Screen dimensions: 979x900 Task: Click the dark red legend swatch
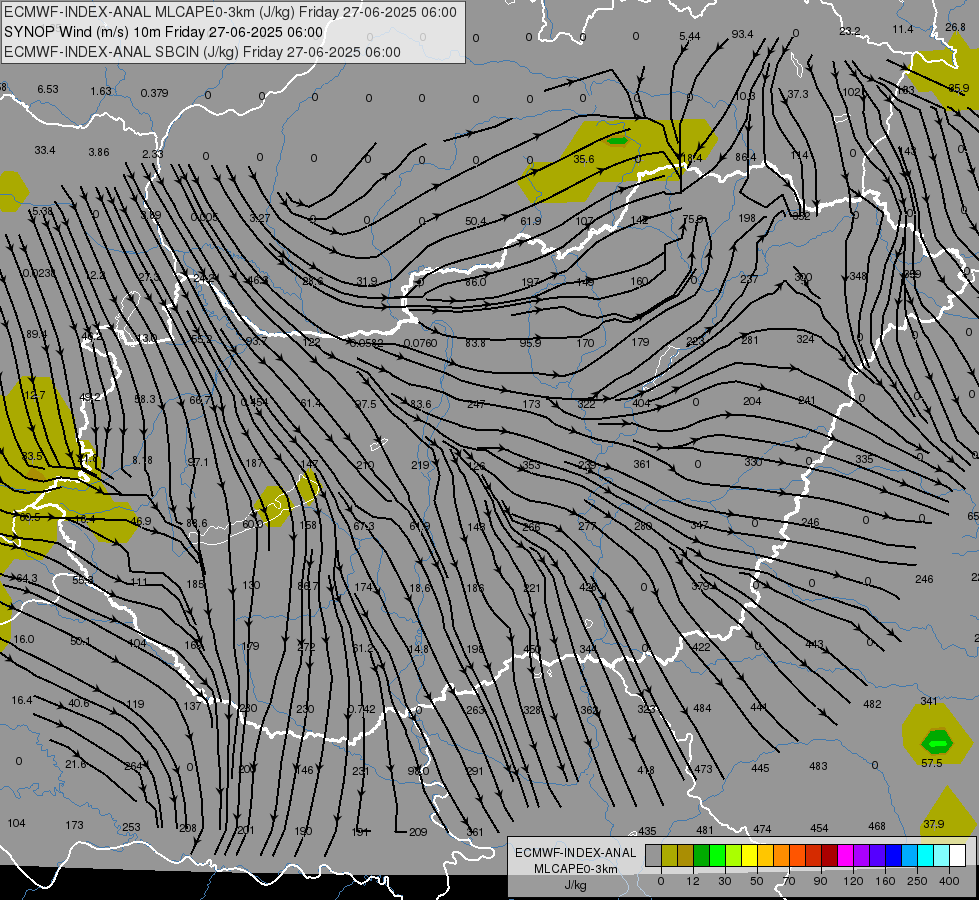click(829, 856)
